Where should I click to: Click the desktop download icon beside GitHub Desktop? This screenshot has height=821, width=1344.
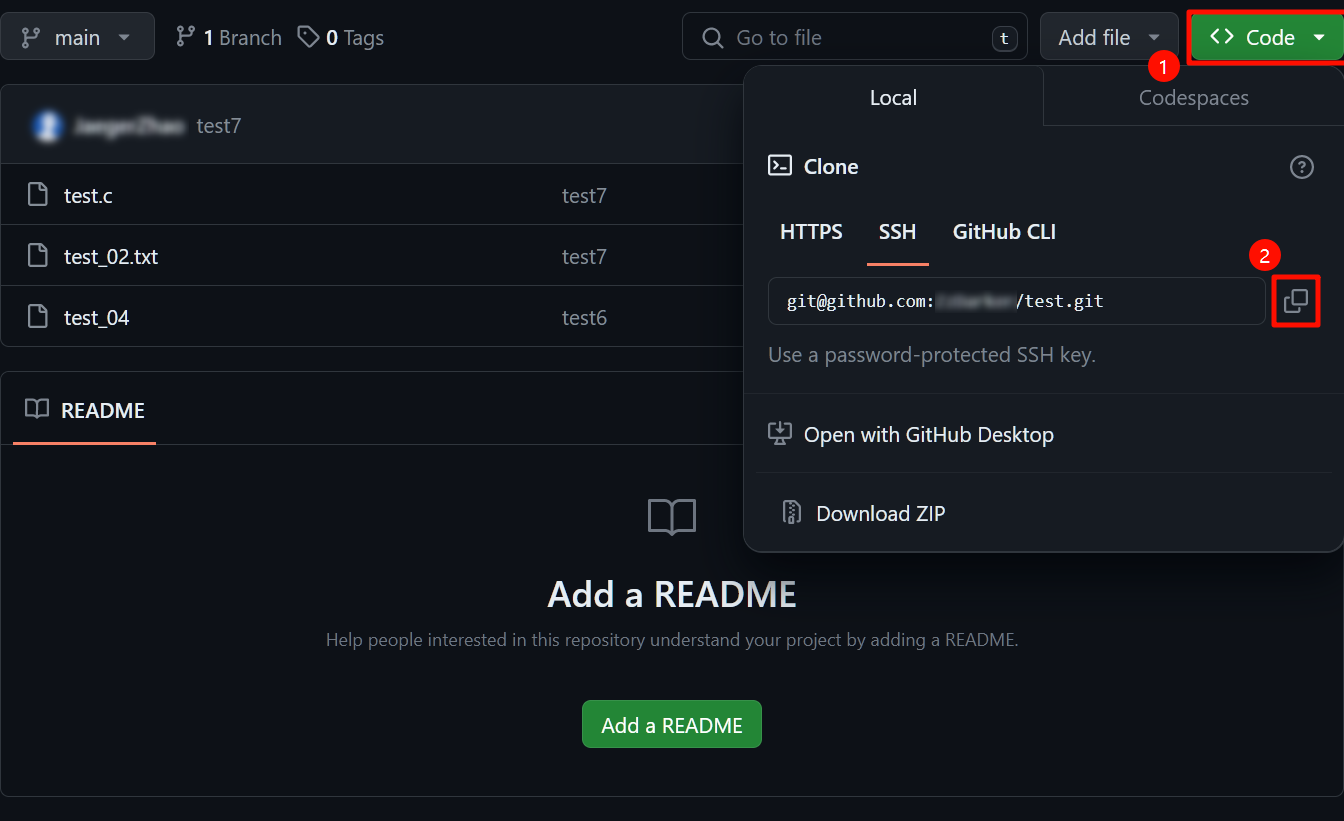click(780, 434)
